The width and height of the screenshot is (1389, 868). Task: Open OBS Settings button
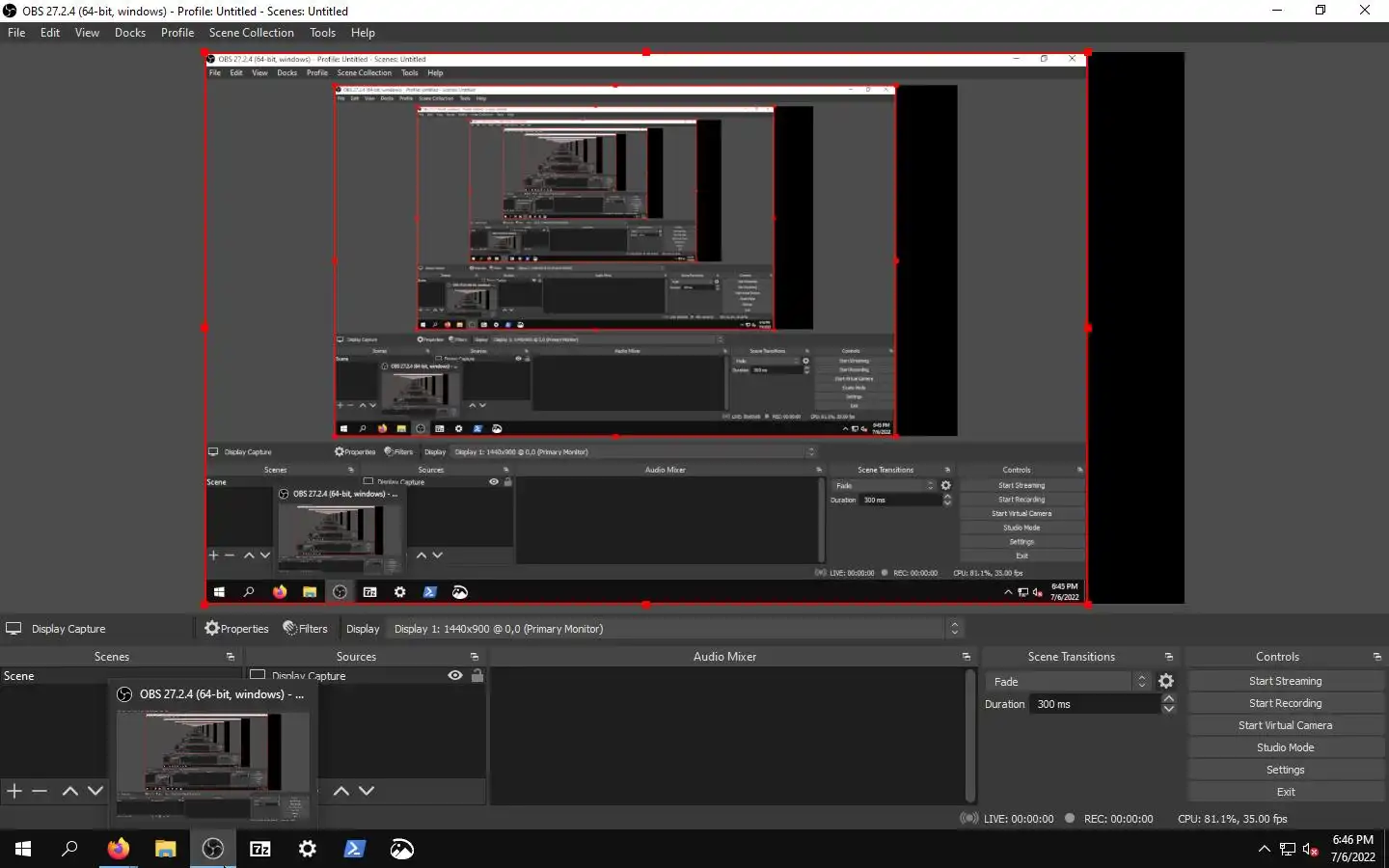point(1286,770)
